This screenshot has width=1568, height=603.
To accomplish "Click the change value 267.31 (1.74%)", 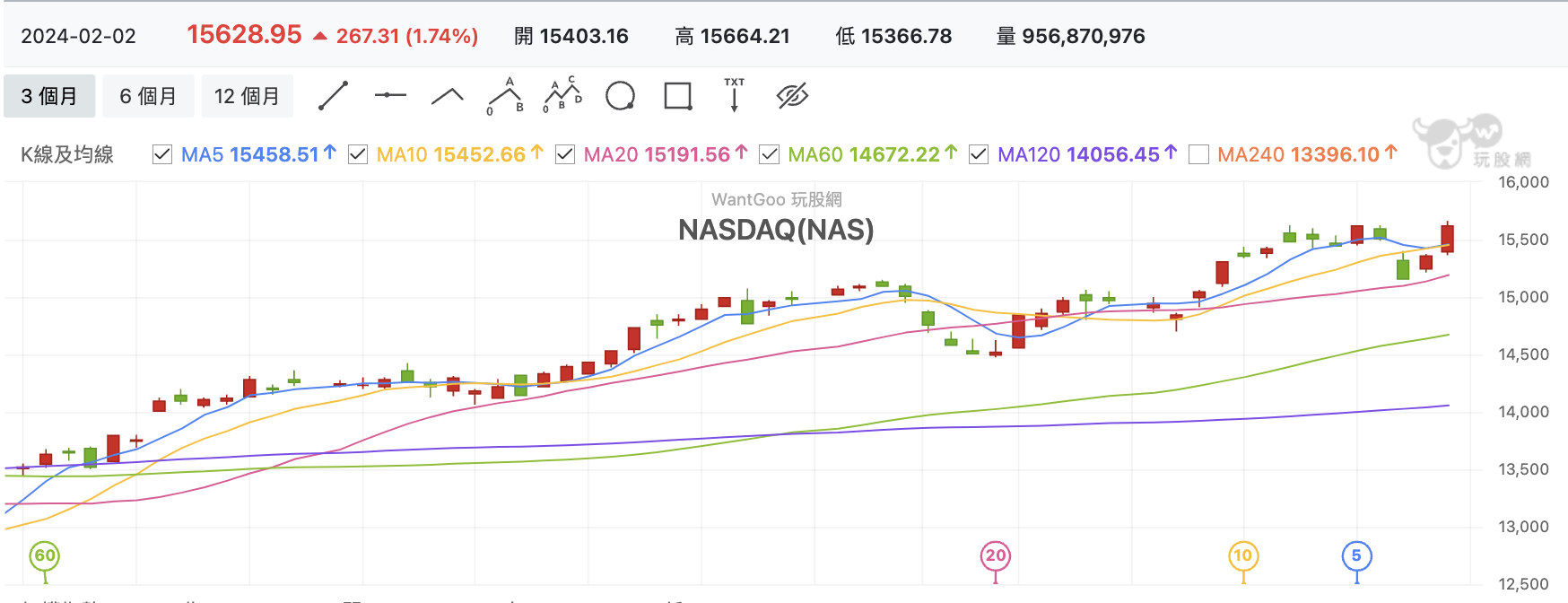I will click(x=406, y=36).
